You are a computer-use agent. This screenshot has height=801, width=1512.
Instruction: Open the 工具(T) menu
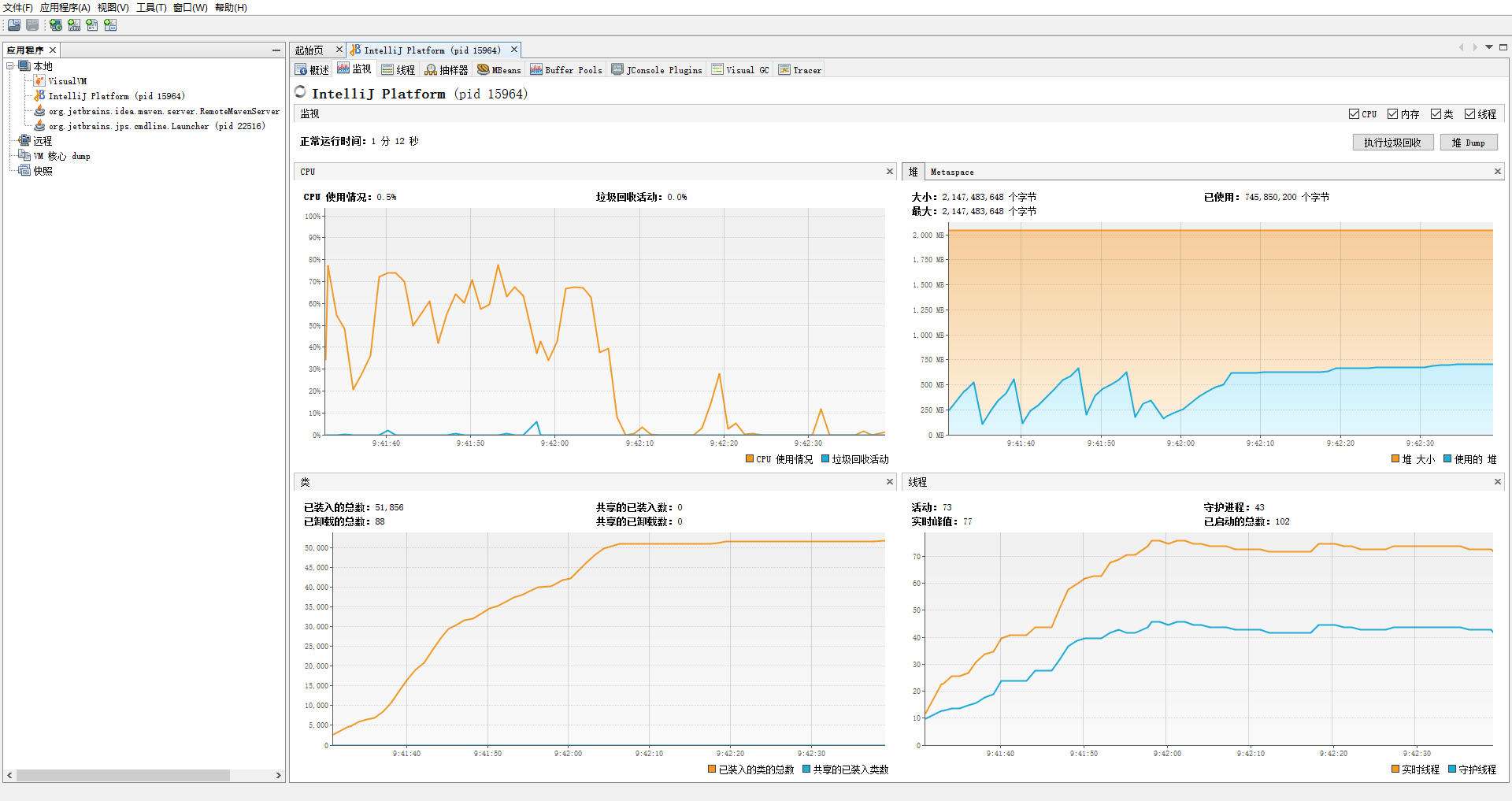(151, 8)
